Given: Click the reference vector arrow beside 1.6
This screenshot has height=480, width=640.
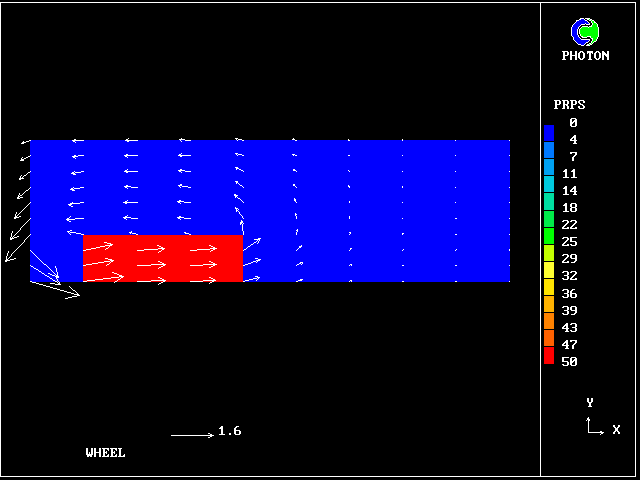Looking at the screenshot, I should coord(191,435).
